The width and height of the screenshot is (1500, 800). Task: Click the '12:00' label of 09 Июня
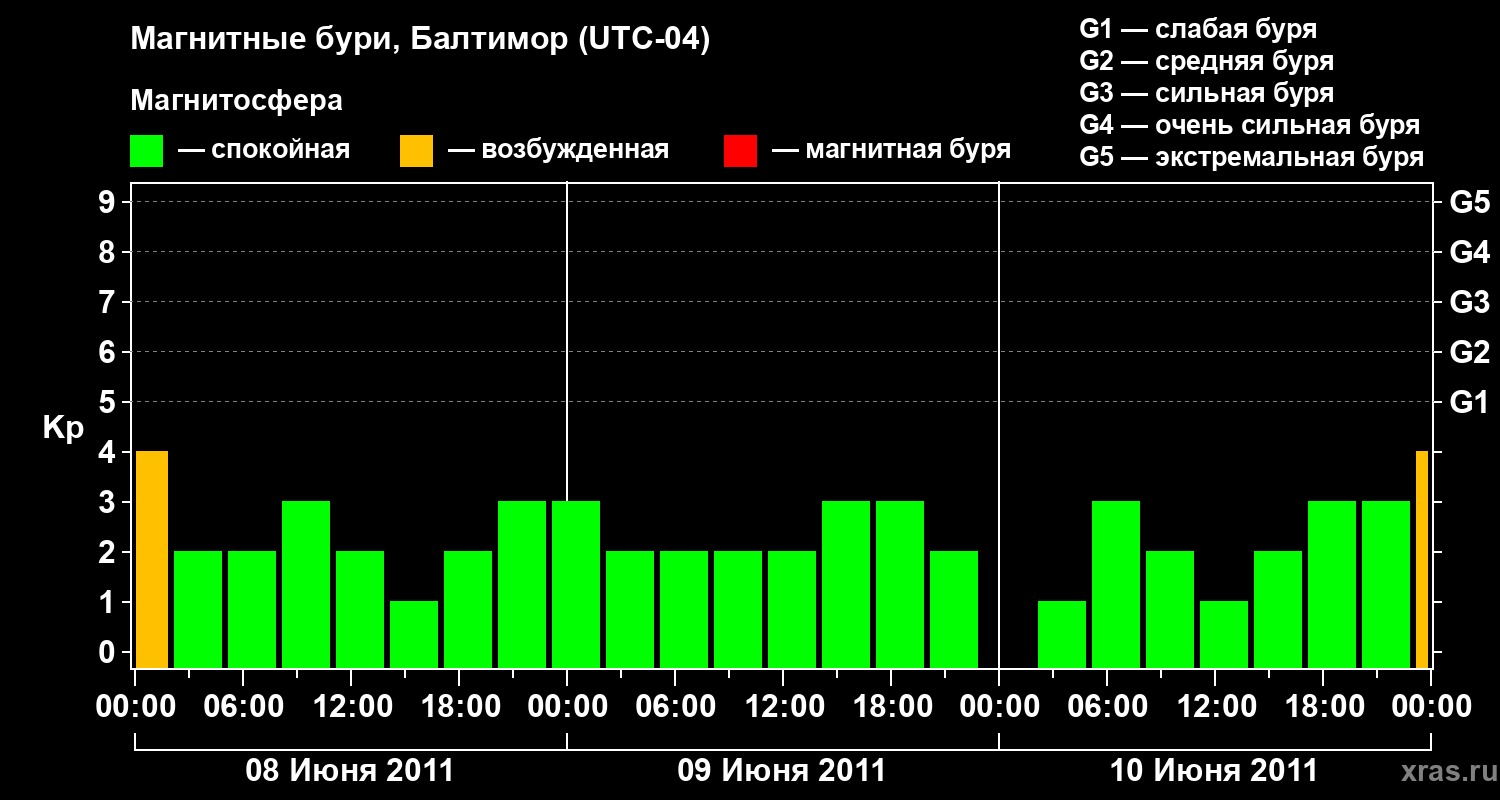click(783, 707)
